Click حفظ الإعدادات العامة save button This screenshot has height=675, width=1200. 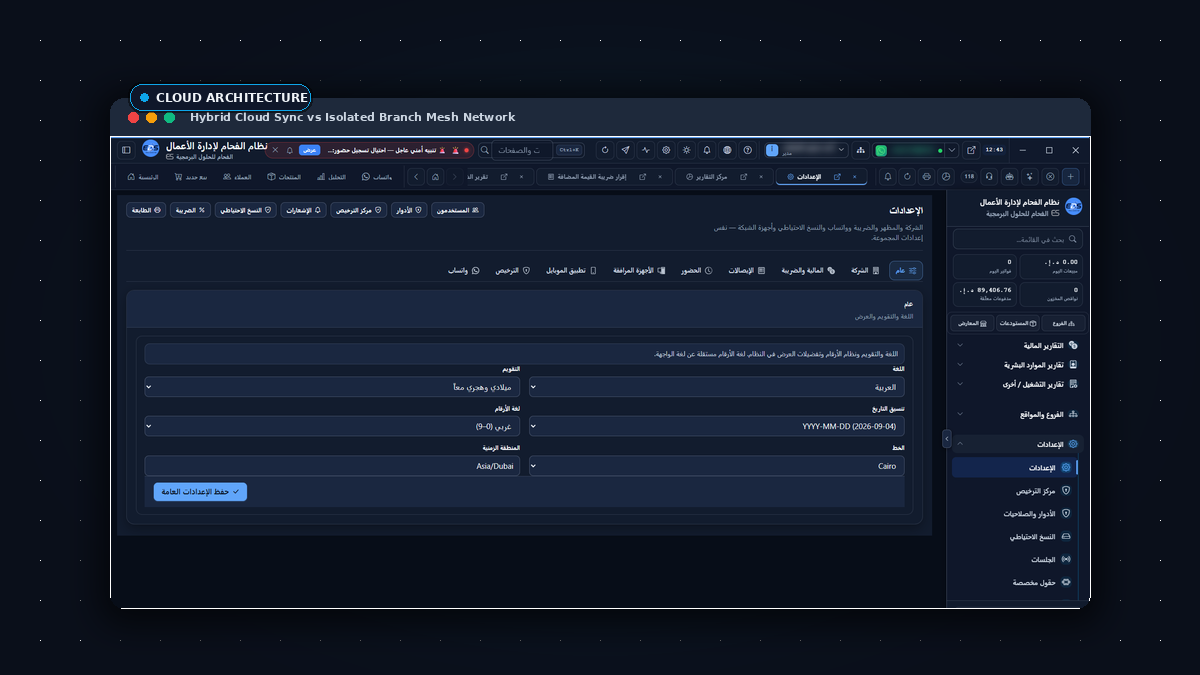pyautogui.click(x=200, y=492)
